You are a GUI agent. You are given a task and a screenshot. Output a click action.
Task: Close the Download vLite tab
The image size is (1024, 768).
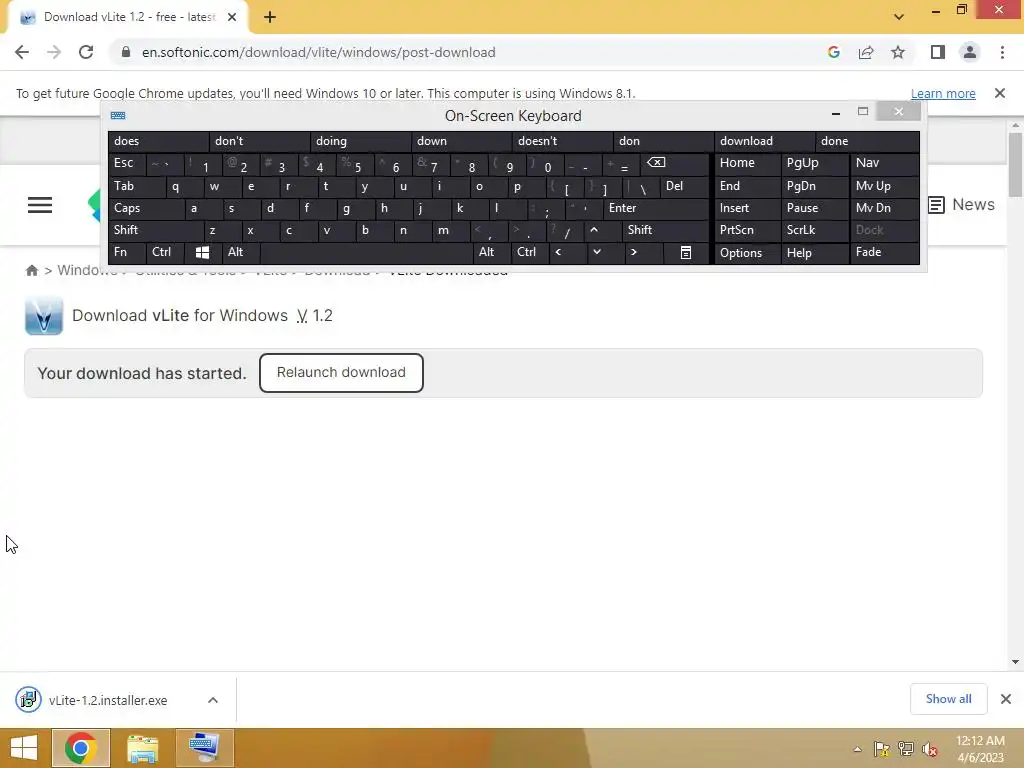pyautogui.click(x=232, y=18)
